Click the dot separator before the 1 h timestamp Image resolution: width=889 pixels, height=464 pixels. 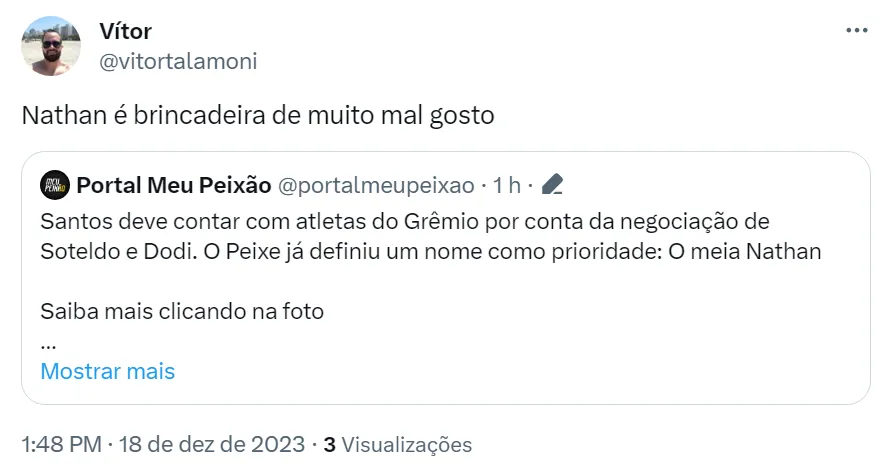pyautogui.click(x=485, y=185)
